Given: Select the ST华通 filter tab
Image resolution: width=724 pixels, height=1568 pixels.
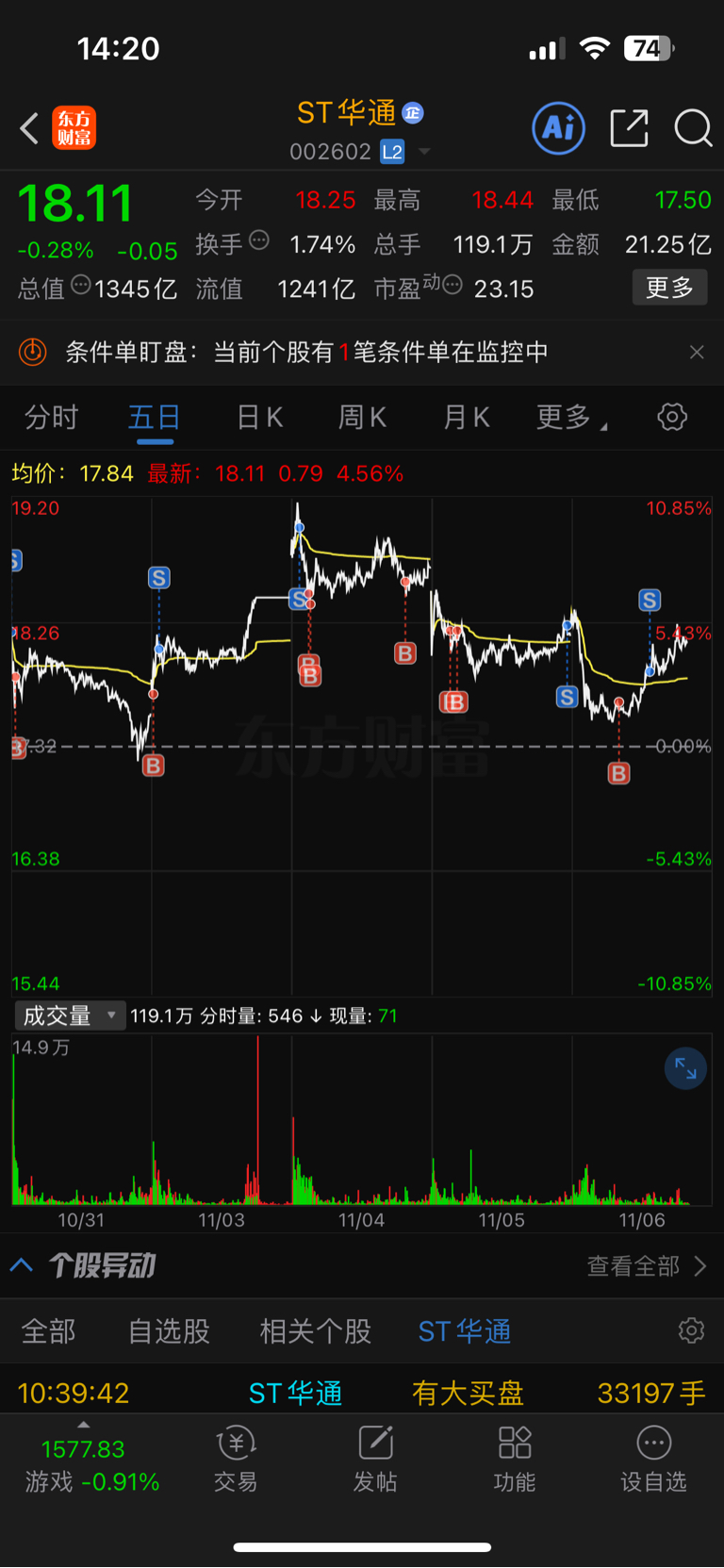Looking at the screenshot, I should 465,1331.
